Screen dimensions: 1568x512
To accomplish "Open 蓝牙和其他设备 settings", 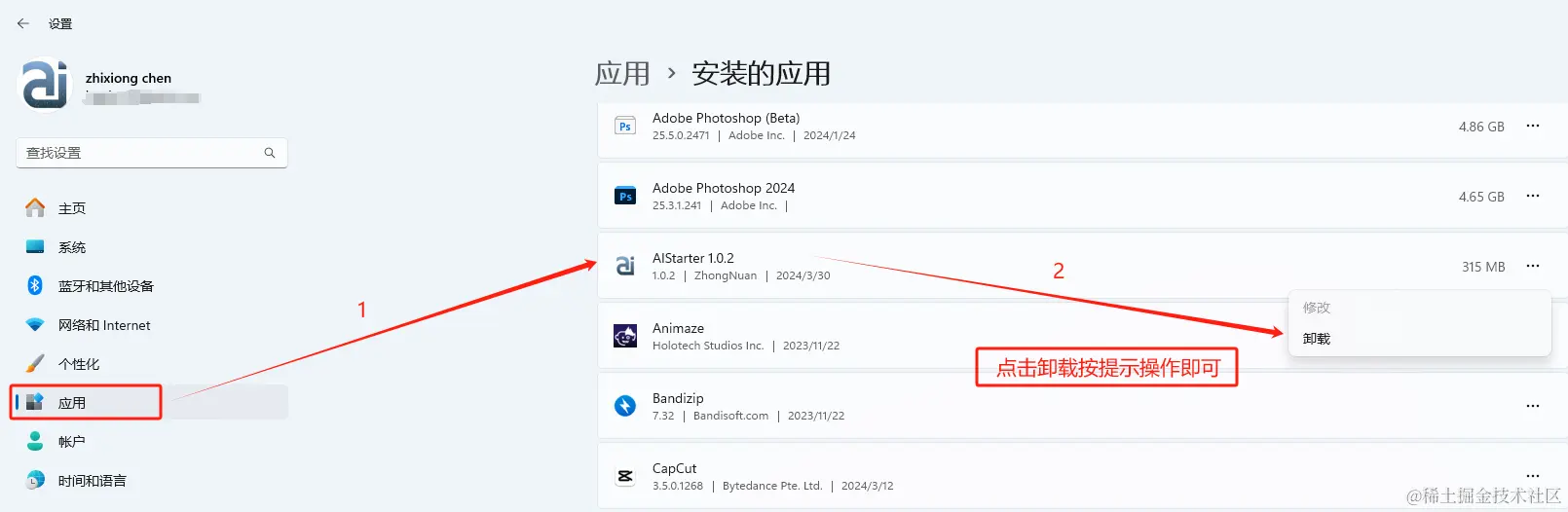I will point(152,286).
